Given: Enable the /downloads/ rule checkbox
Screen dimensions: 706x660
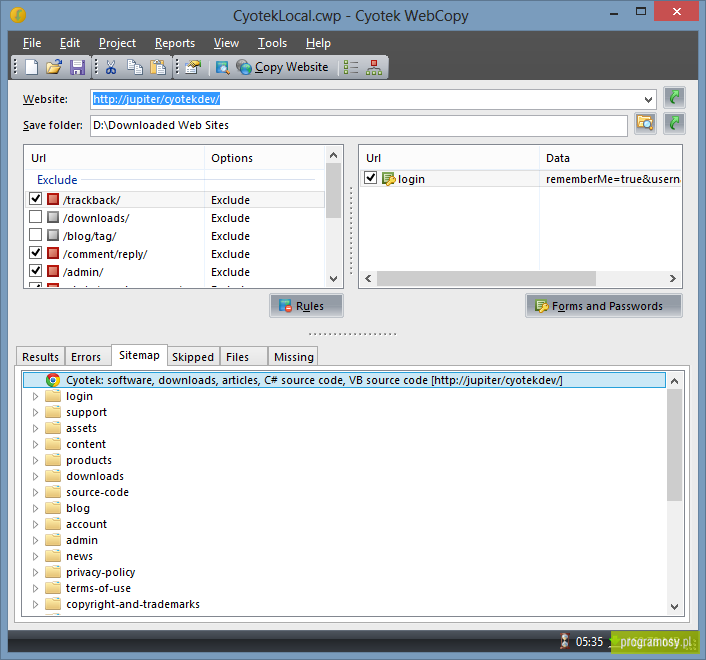Looking at the screenshot, I should [x=36, y=217].
